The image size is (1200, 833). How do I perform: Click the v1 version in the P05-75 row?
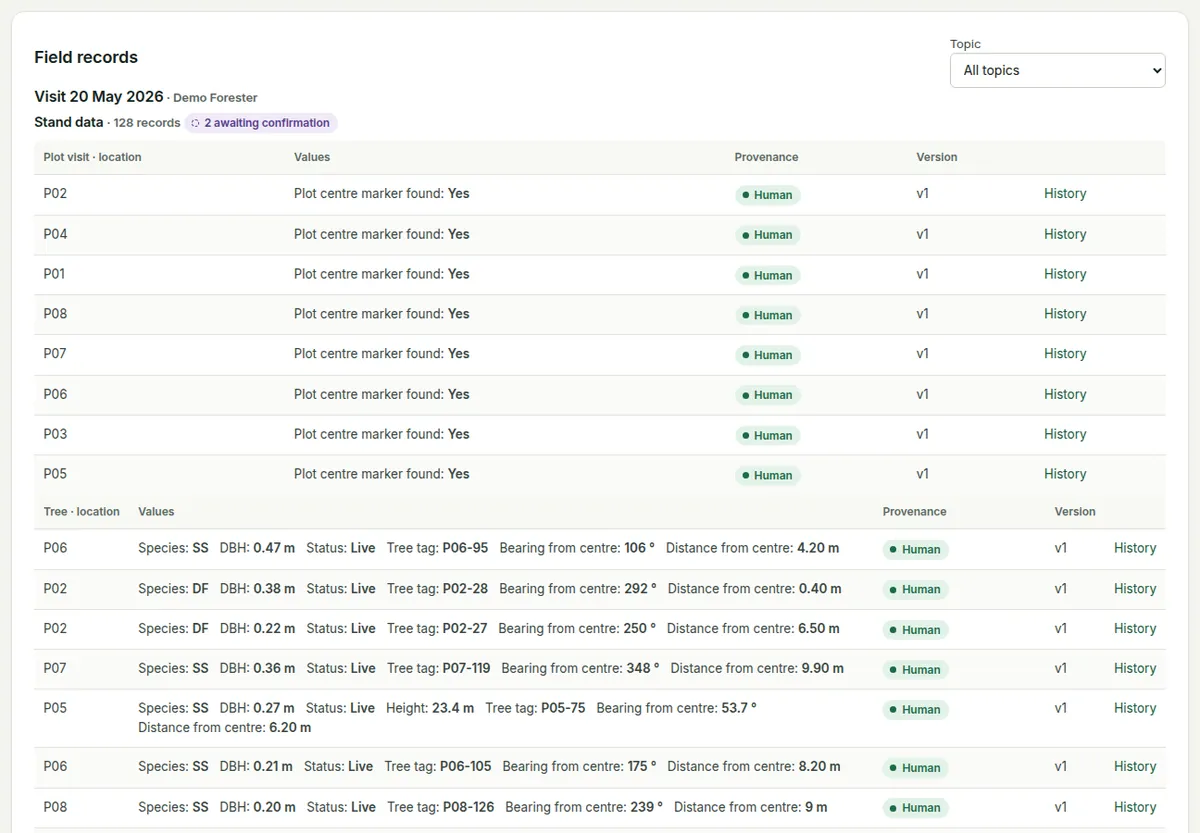1061,708
